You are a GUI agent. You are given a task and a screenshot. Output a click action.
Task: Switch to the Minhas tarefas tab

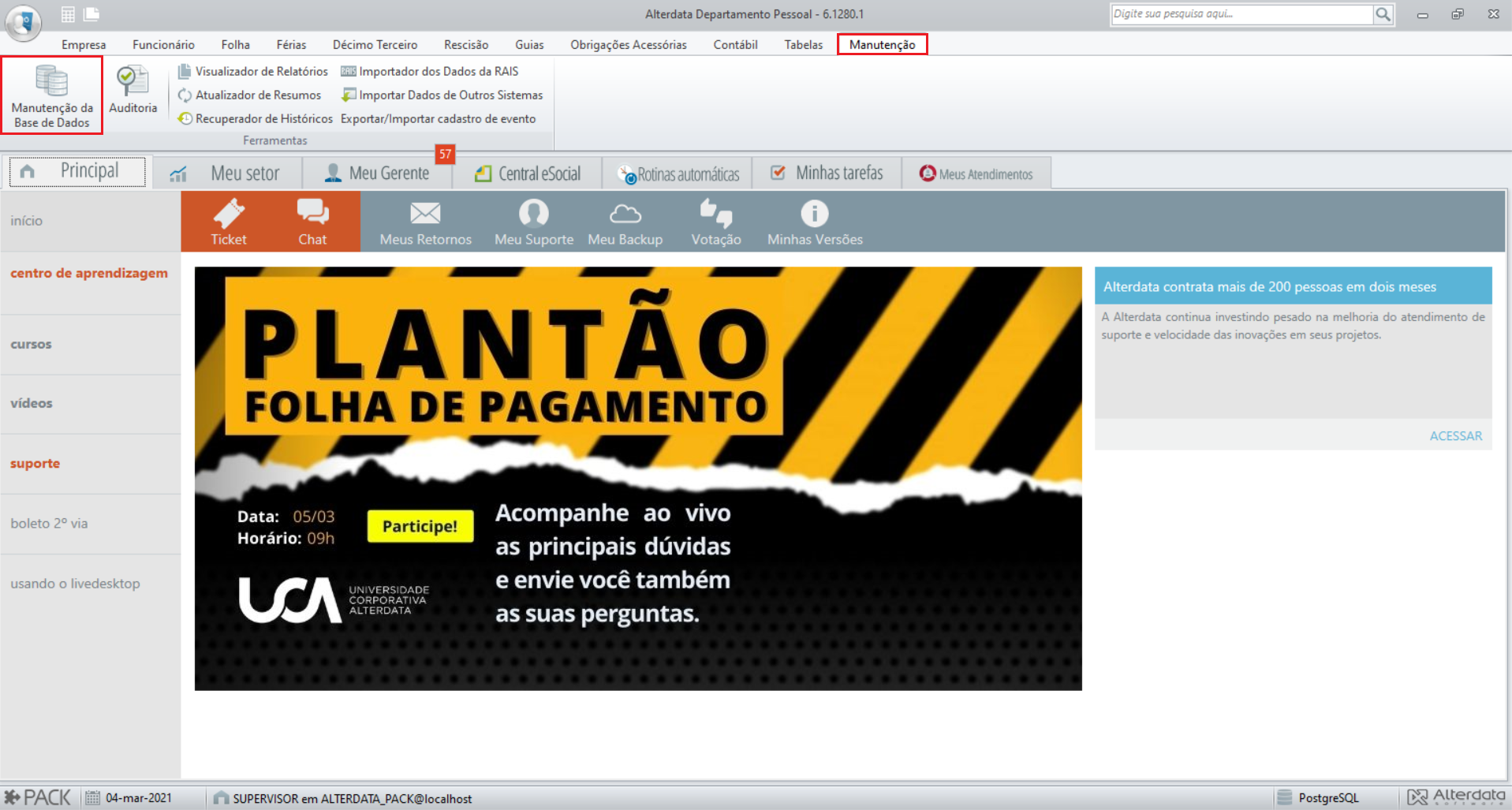827,173
